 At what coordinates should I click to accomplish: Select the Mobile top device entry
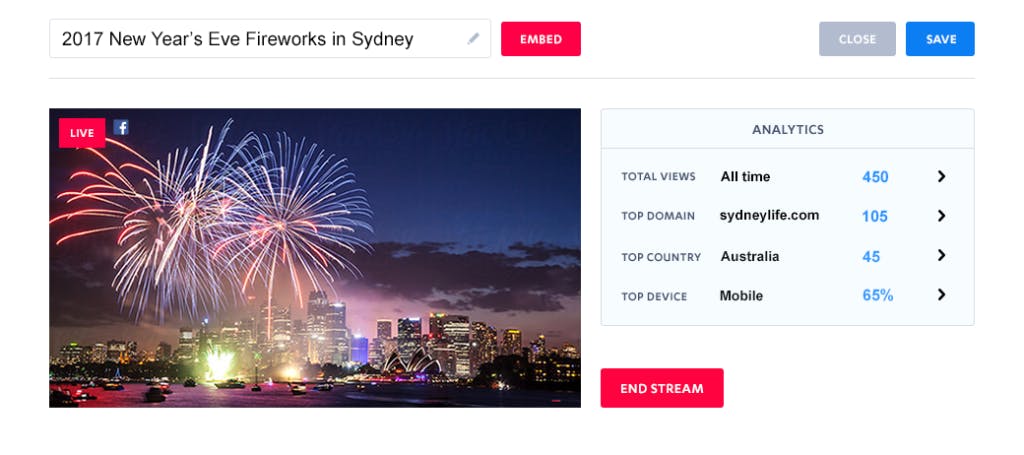(x=741, y=296)
